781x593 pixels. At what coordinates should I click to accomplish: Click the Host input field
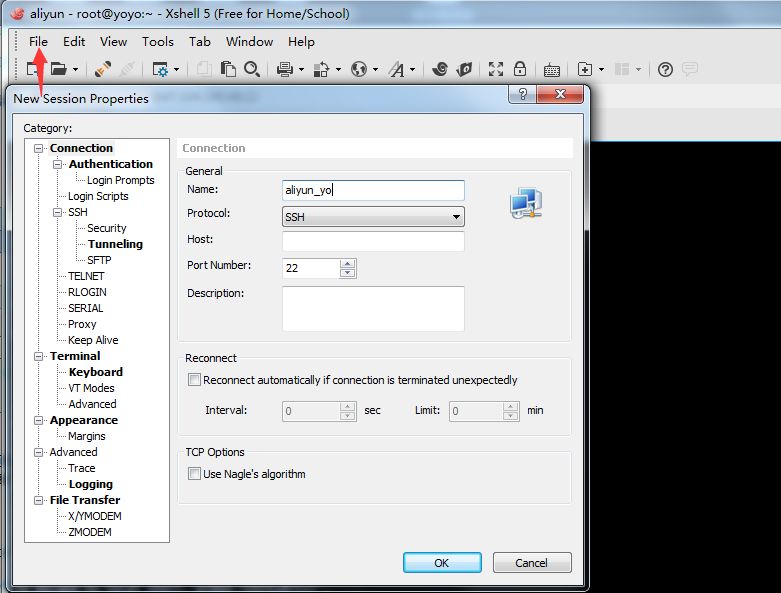point(373,241)
